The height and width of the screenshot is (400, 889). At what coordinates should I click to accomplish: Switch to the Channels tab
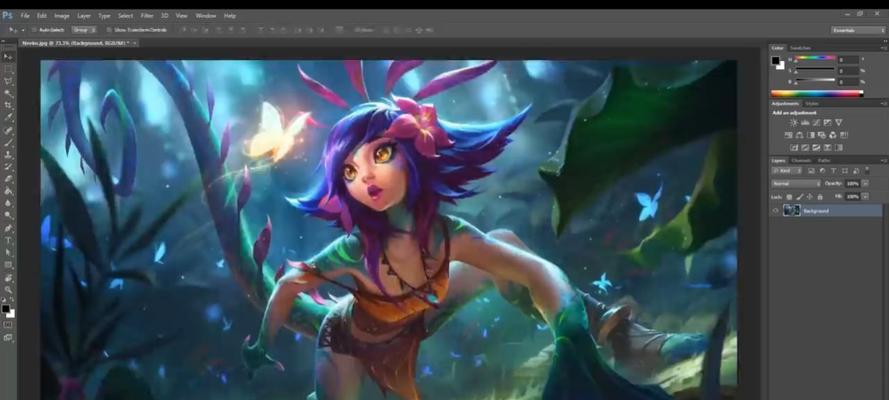point(802,161)
